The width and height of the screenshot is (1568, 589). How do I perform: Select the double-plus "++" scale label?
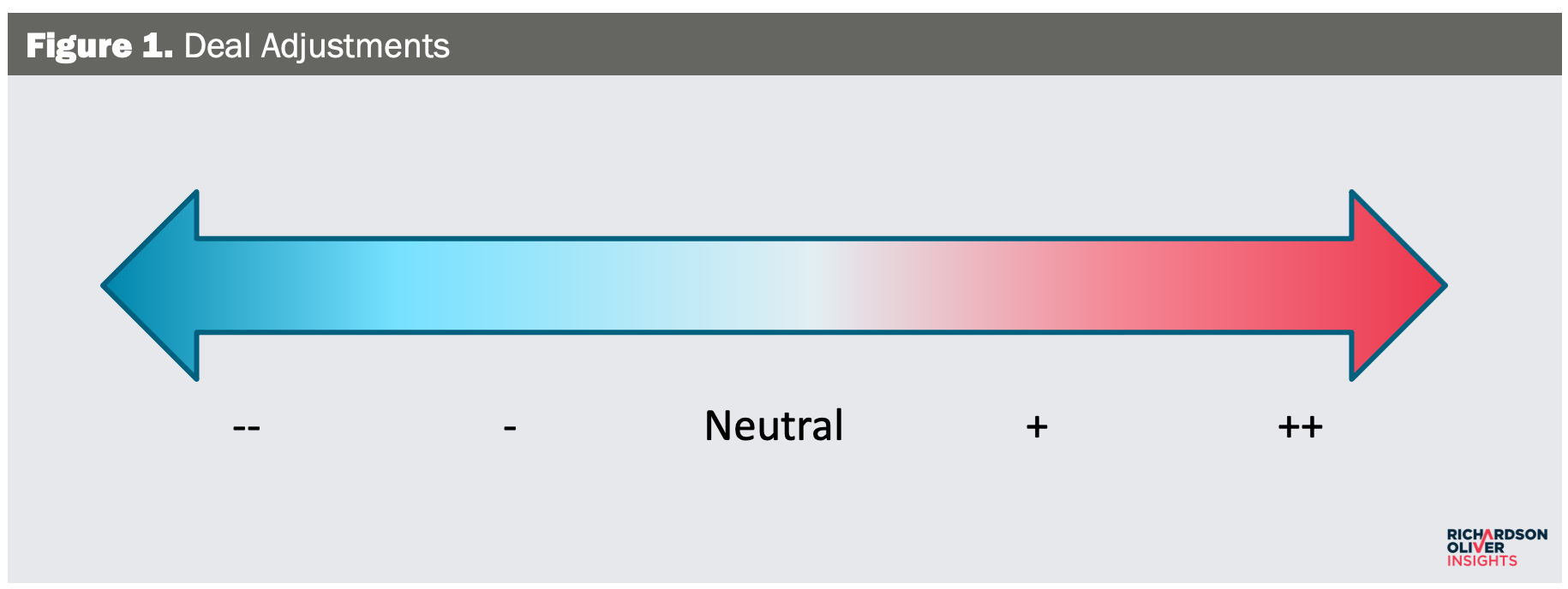tap(1300, 426)
